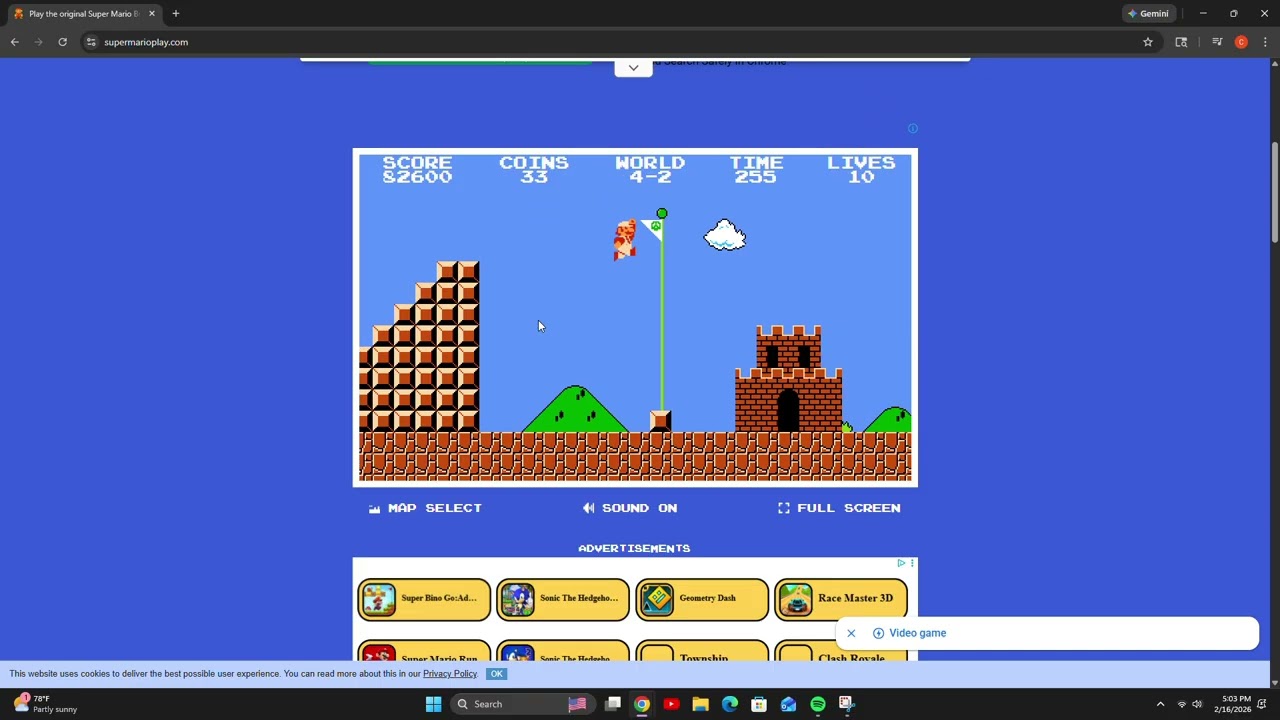Screen dimensions: 1280x720
Task: Open the volume speaker icon
Action: [x=1197, y=704]
